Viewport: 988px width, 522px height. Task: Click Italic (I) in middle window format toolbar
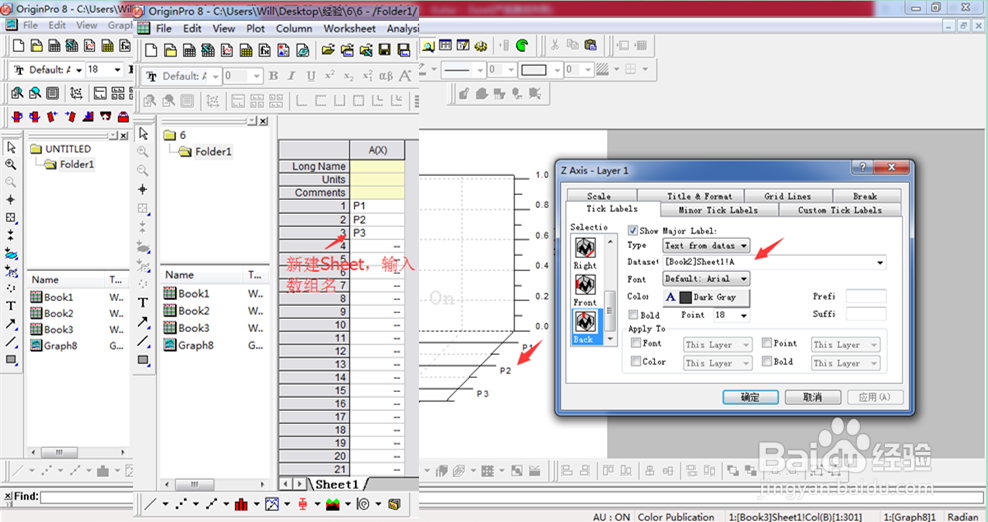pyautogui.click(x=292, y=76)
